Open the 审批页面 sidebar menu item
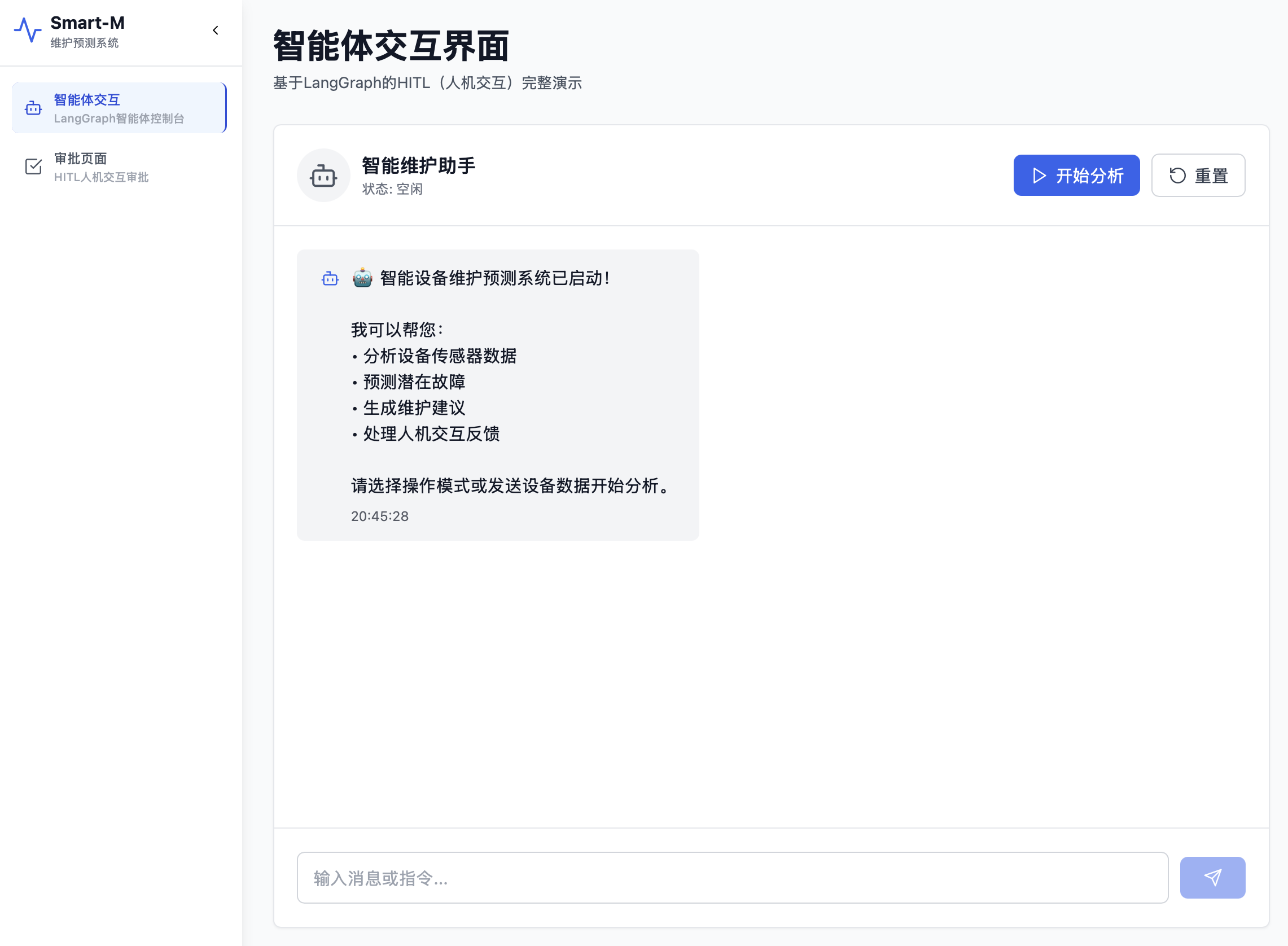Screen dimensions: 1288x946 click(x=119, y=167)
